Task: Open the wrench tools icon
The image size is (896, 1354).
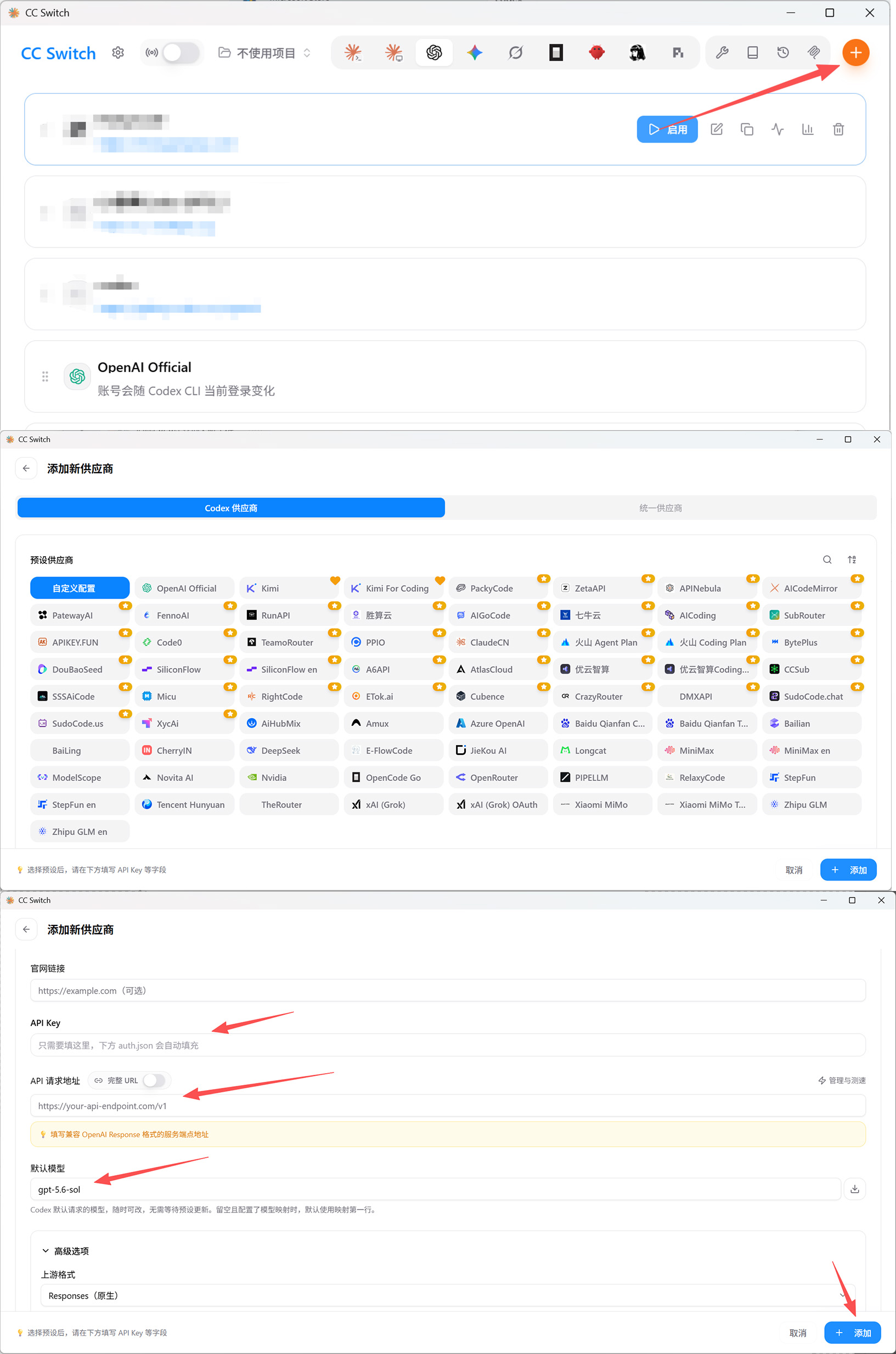Action: click(x=722, y=53)
